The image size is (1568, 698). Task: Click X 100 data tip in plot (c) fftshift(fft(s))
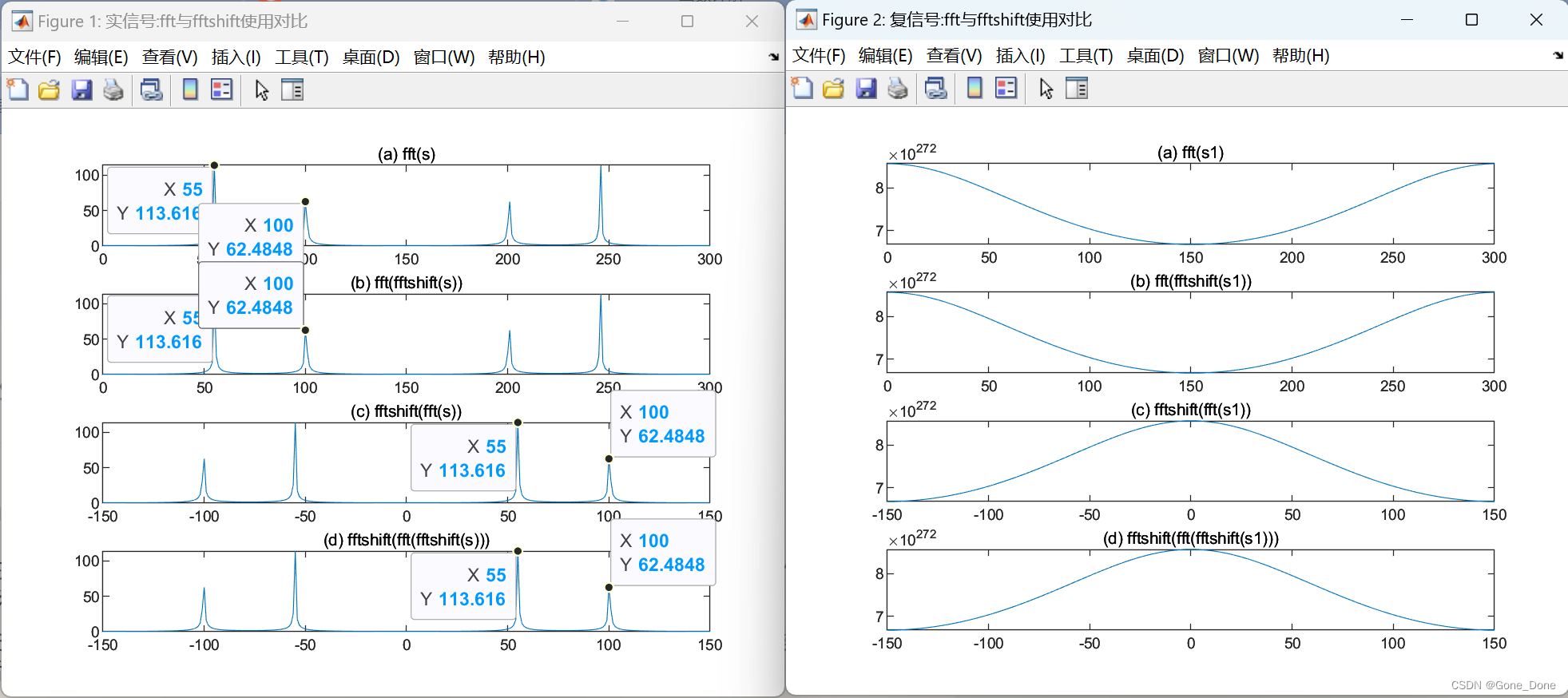[663, 424]
